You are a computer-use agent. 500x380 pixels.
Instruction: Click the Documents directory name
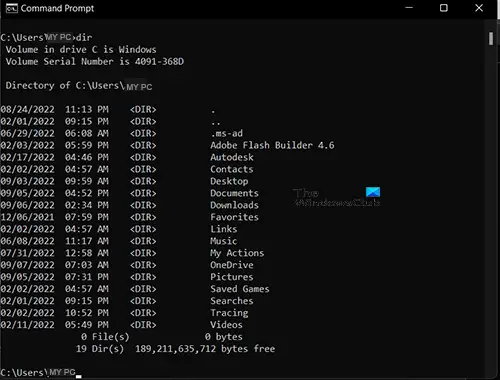coord(234,193)
